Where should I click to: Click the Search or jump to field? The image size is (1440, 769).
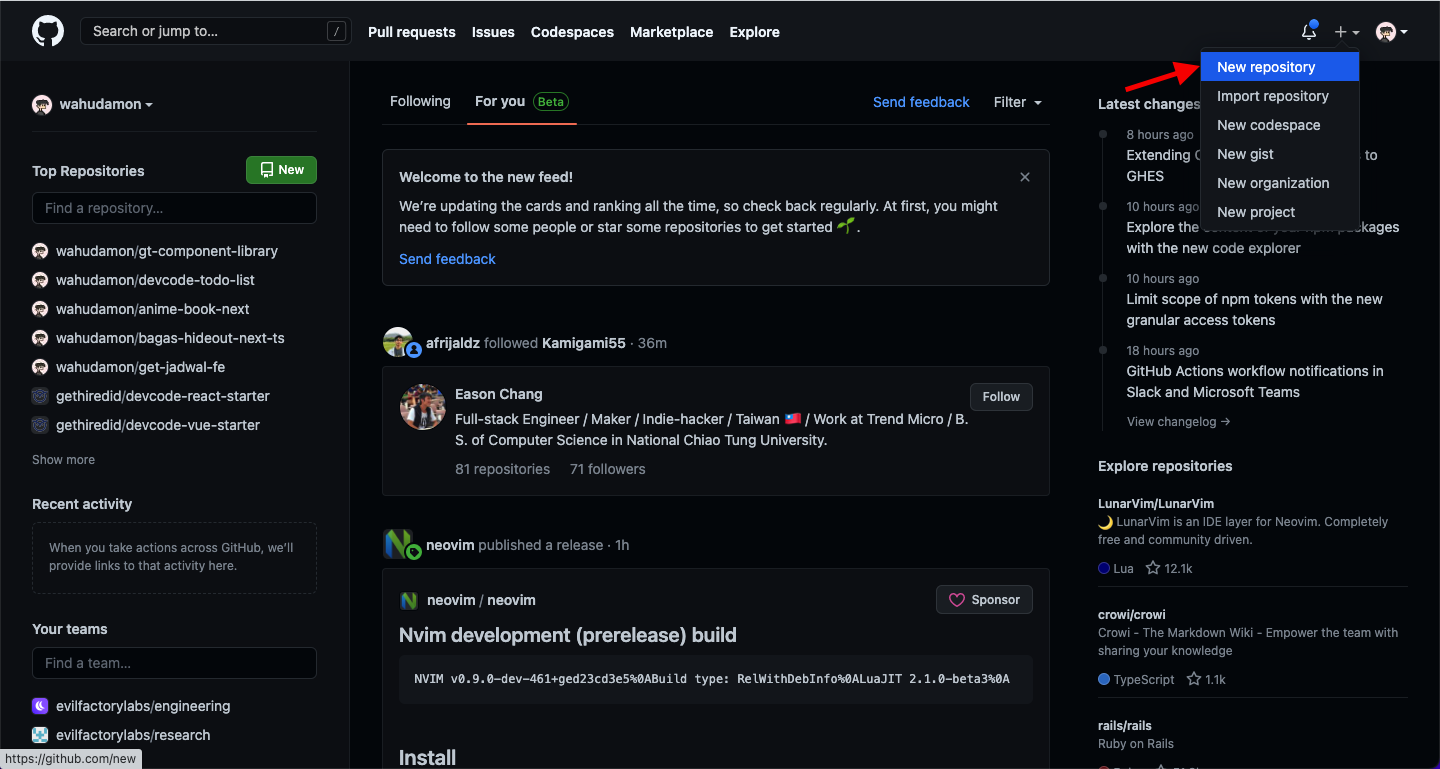(x=216, y=31)
